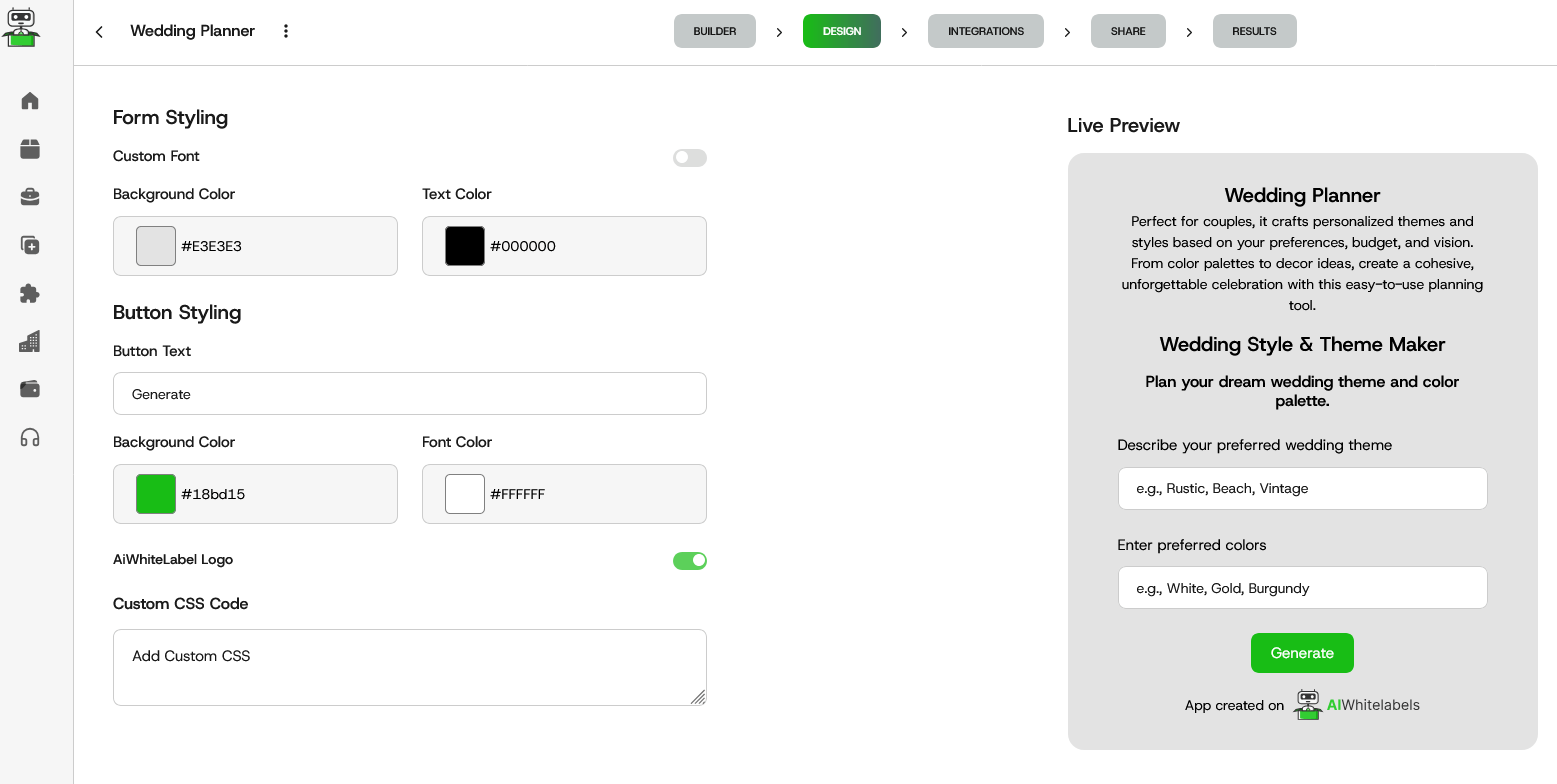This screenshot has height=784, width=1557.
Task: Click the Generate button in Live Preview
Action: tap(1301, 652)
